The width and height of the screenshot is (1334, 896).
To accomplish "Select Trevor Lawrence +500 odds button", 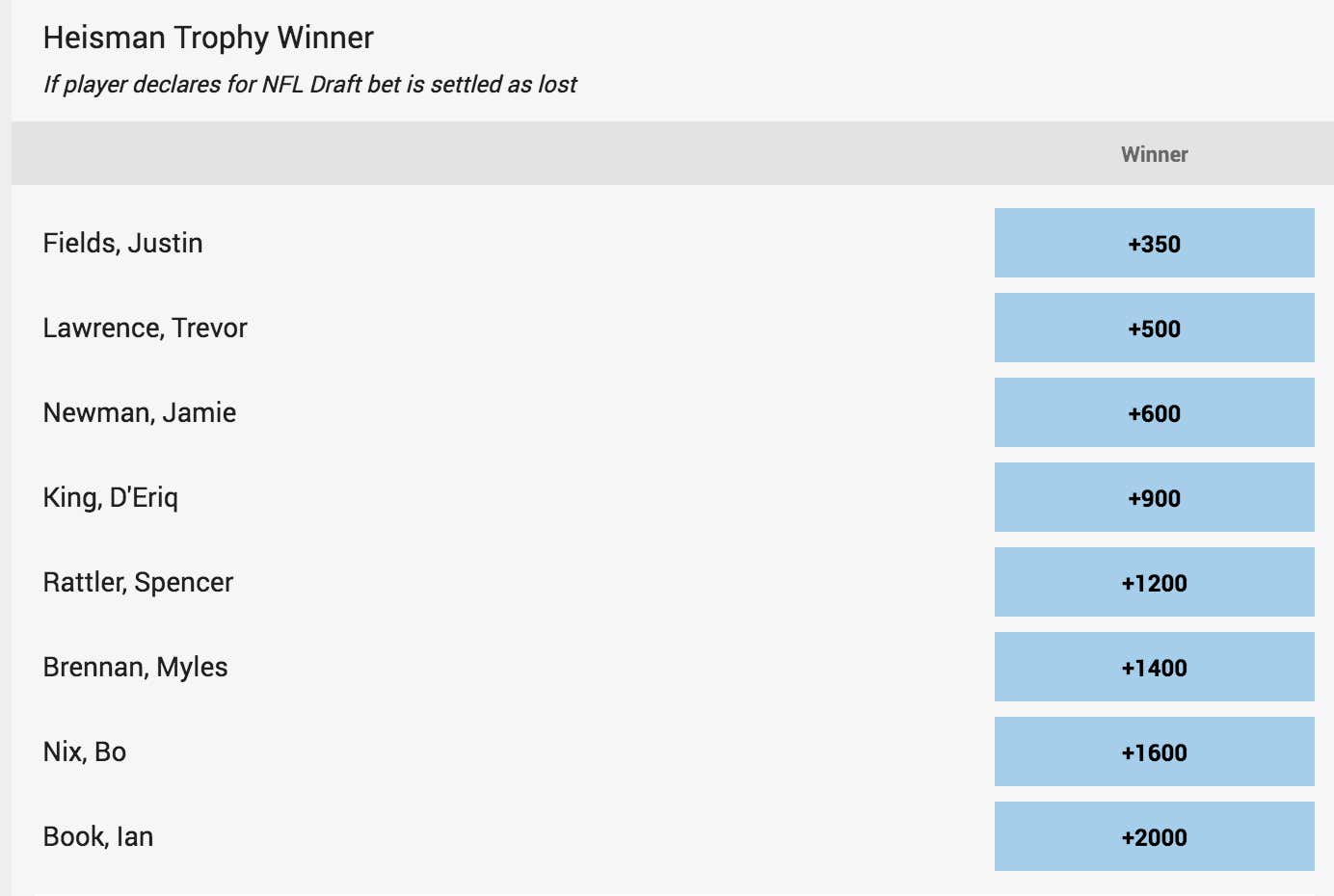I will point(1154,328).
